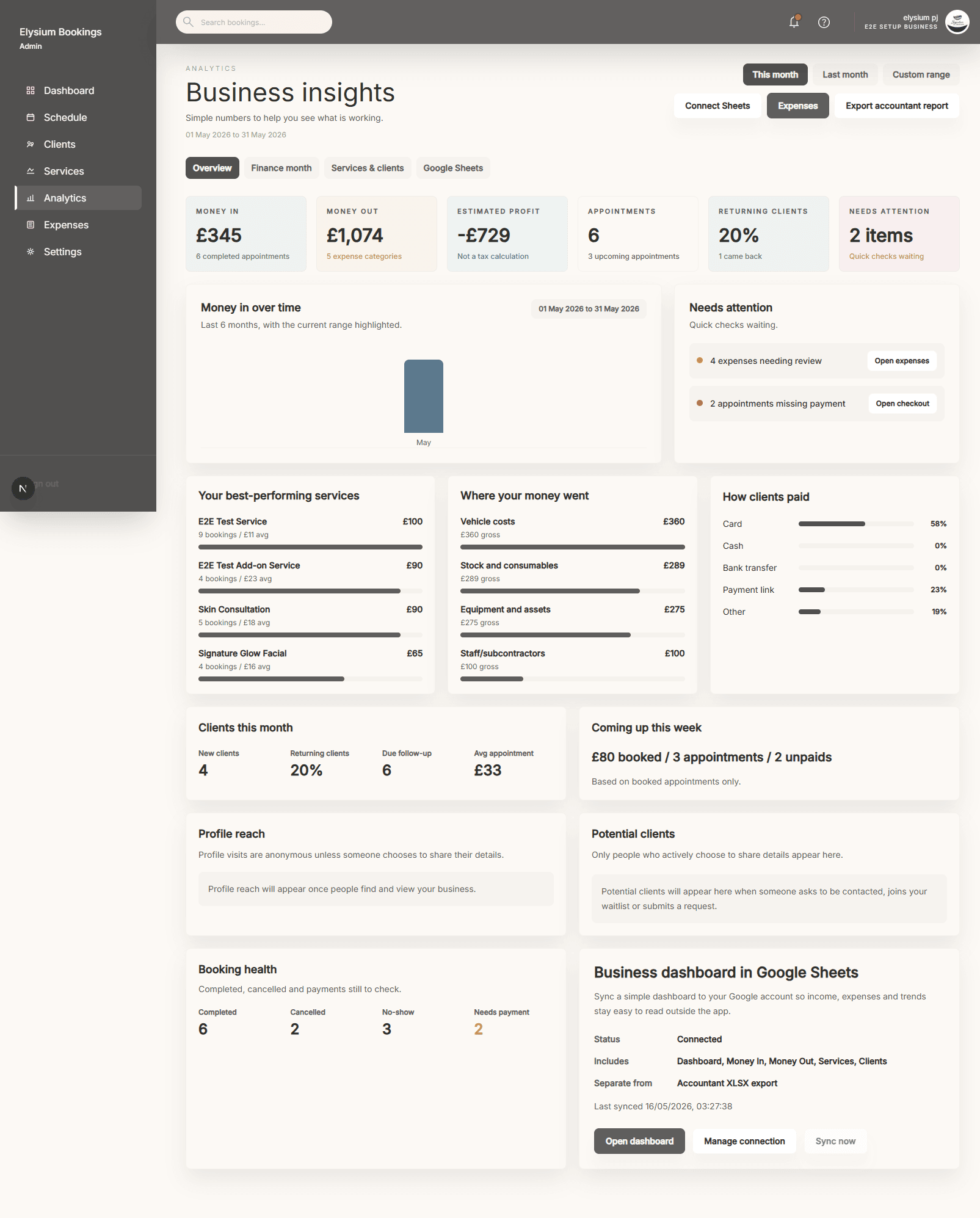Viewport: 980px width, 1218px height.
Task: Click the Skin Consultation service row
Action: tap(310, 621)
